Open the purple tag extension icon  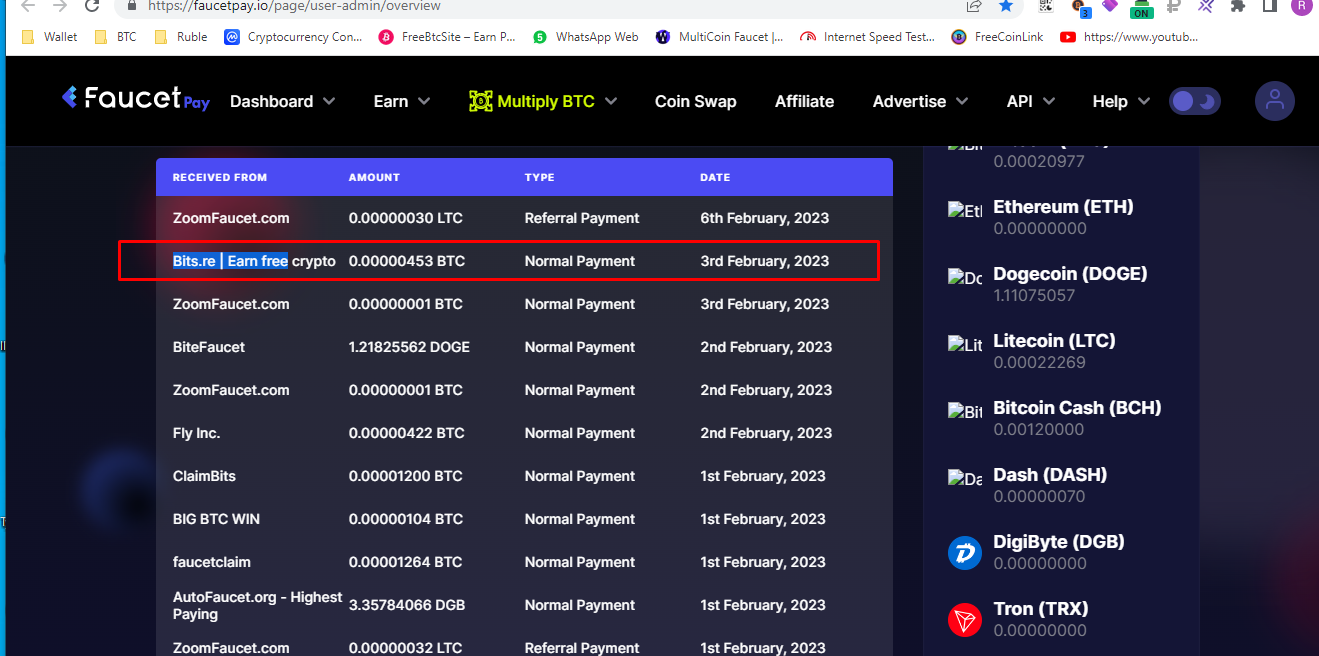[x=1109, y=6]
